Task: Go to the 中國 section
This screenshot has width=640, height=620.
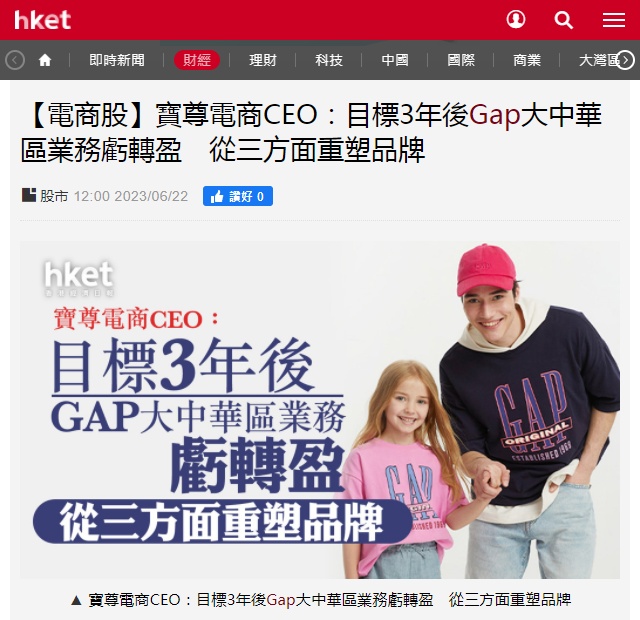Action: pos(395,60)
